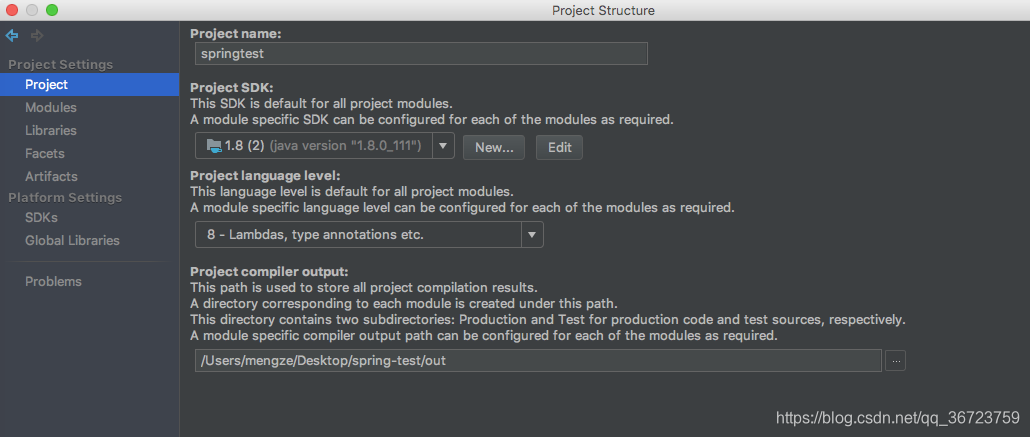Click the New... SDK button
The width and height of the screenshot is (1030, 437).
point(494,147)
